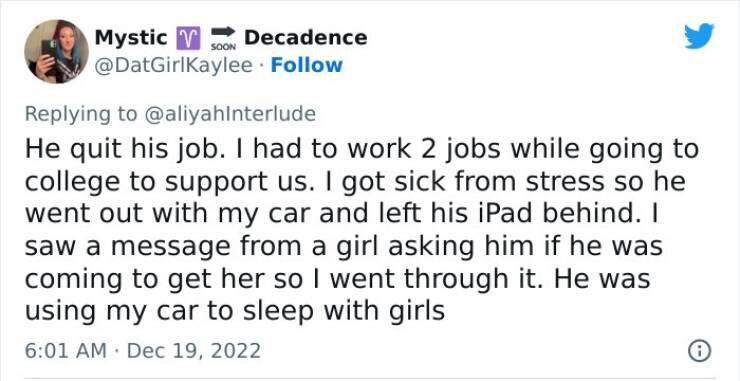740x381 pixels.
Task: Click the phrase college to support us
Action: coord(166,181)
